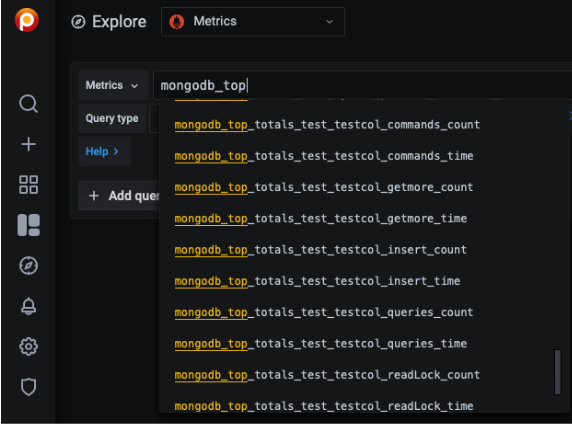Image resolution: width=572 pixels, height=424 pixels.
Task: Focus the mongodb_top query input field
Action: (362, 85)
